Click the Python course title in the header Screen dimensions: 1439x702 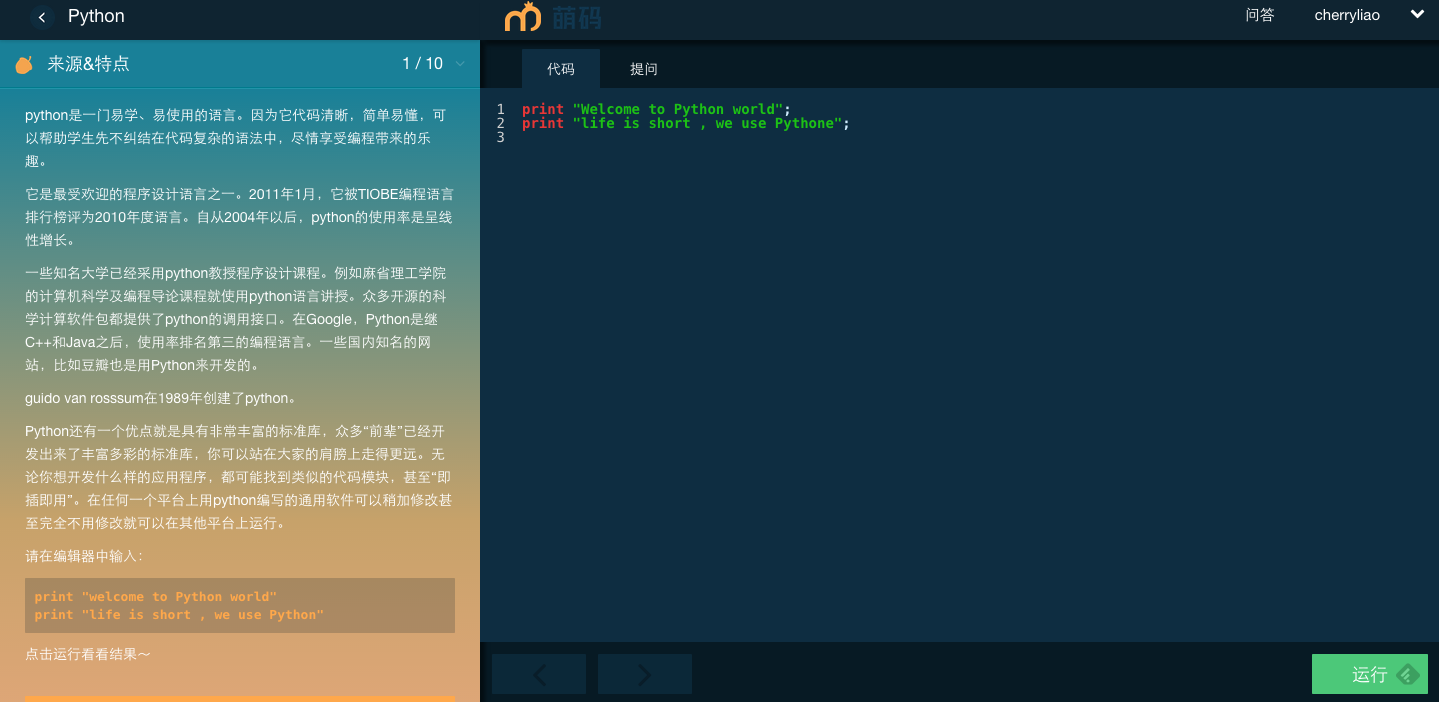96,16
